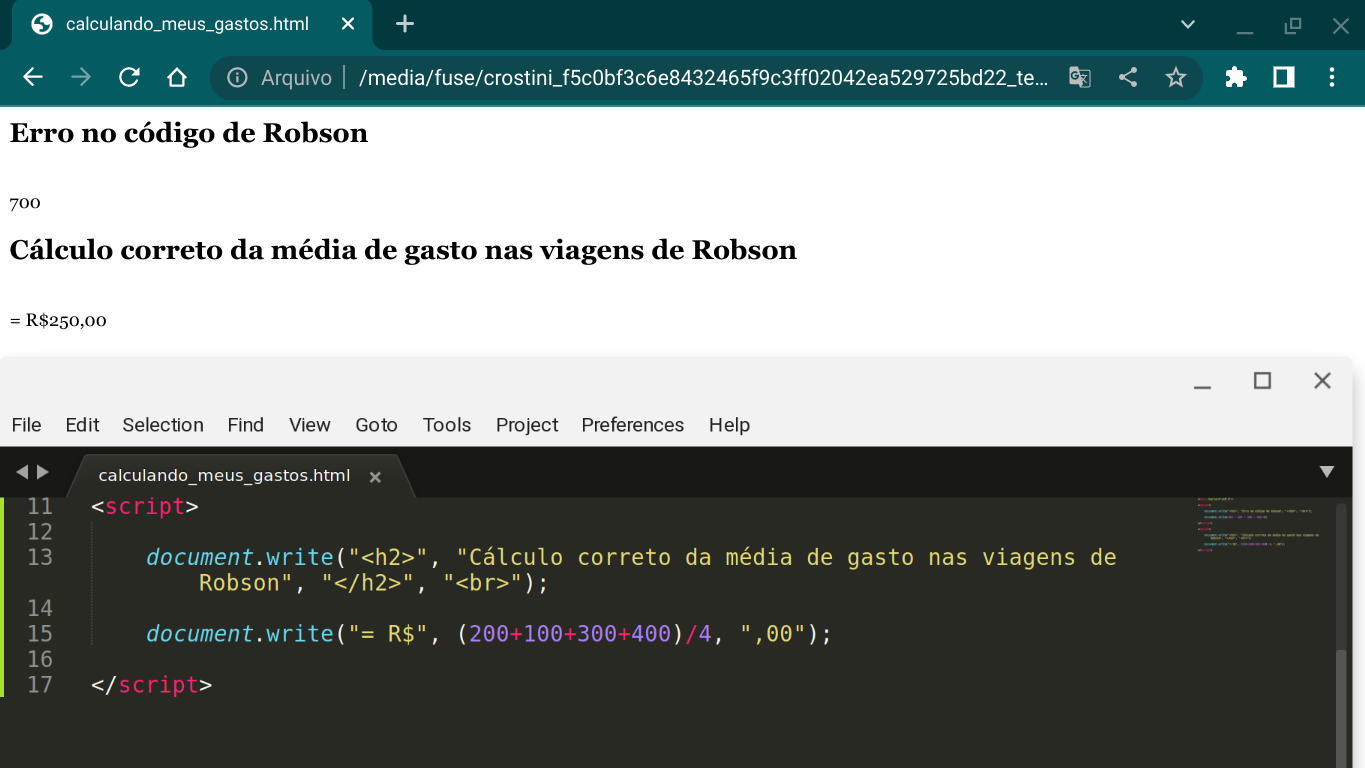The width and height of the screenshot is (1365, 768).
Task: Click the result "= R$250,00" on page
Action: (58, 321)
